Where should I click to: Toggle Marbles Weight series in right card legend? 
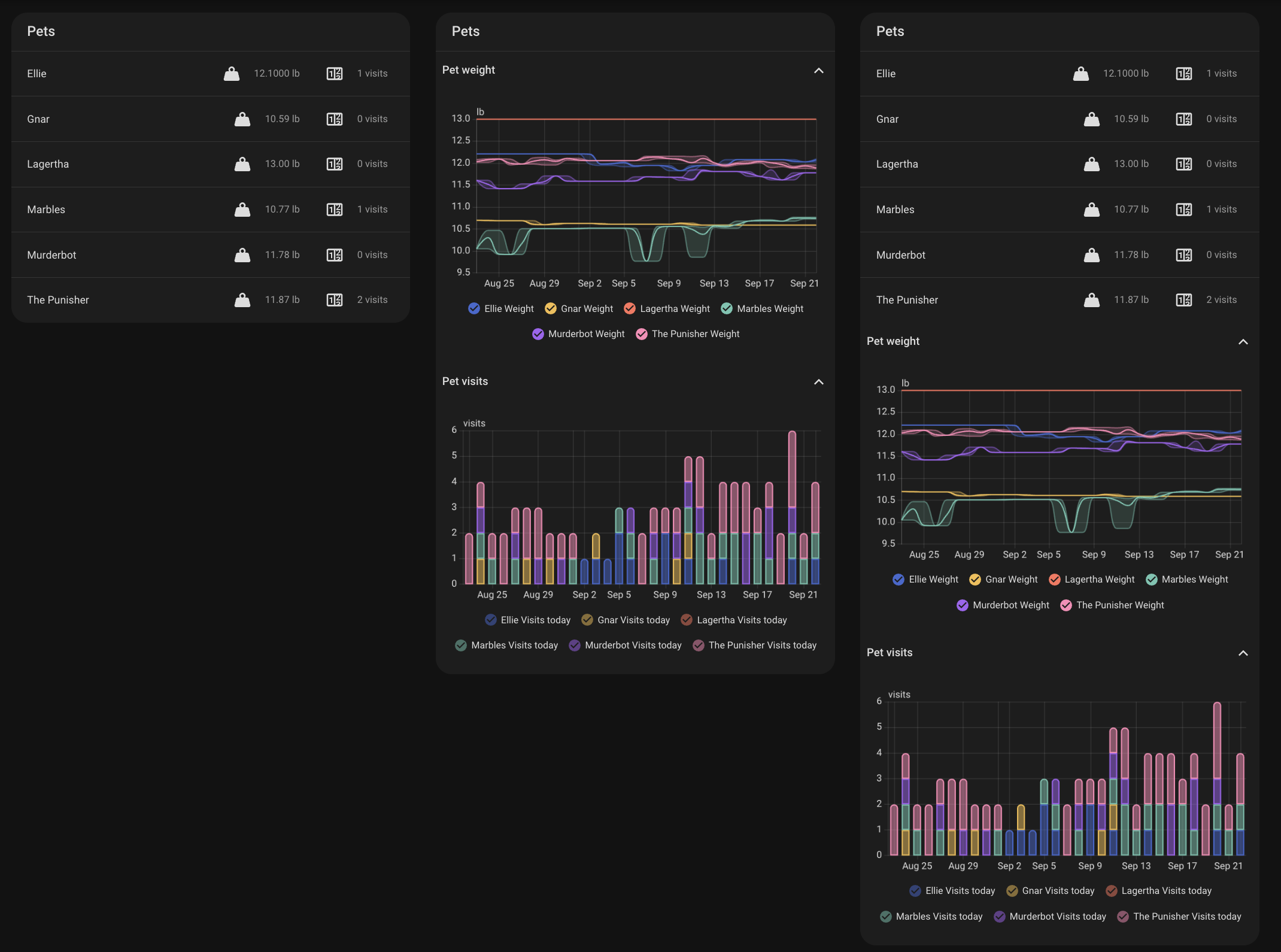1186,580
